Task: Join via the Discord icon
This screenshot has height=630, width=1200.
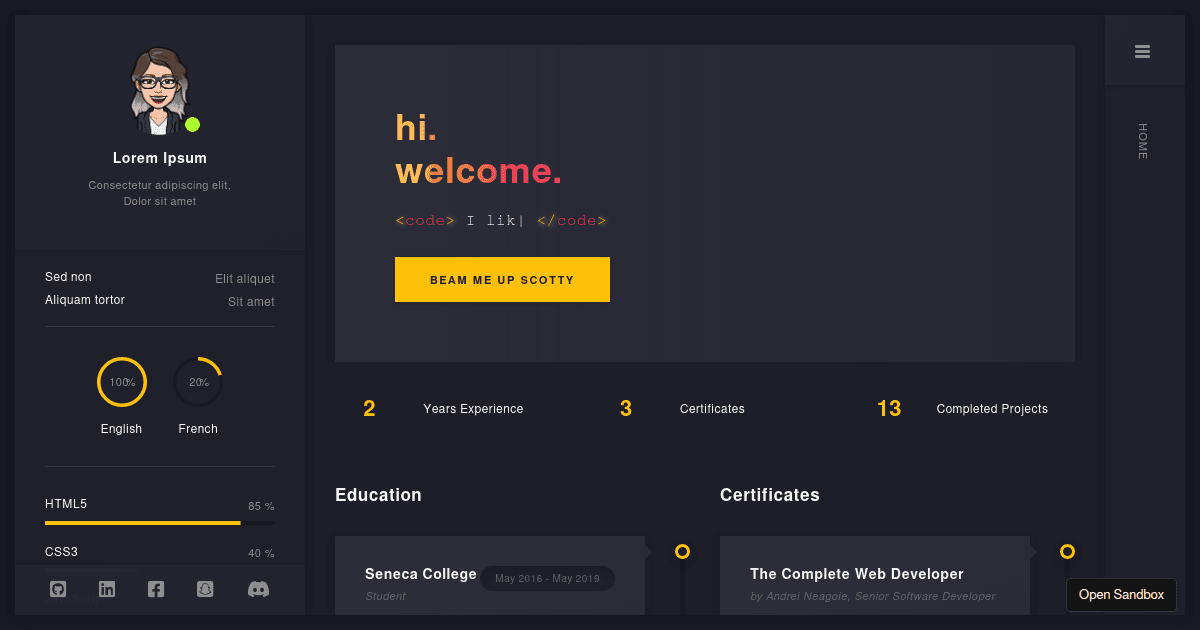Action: 258,589
